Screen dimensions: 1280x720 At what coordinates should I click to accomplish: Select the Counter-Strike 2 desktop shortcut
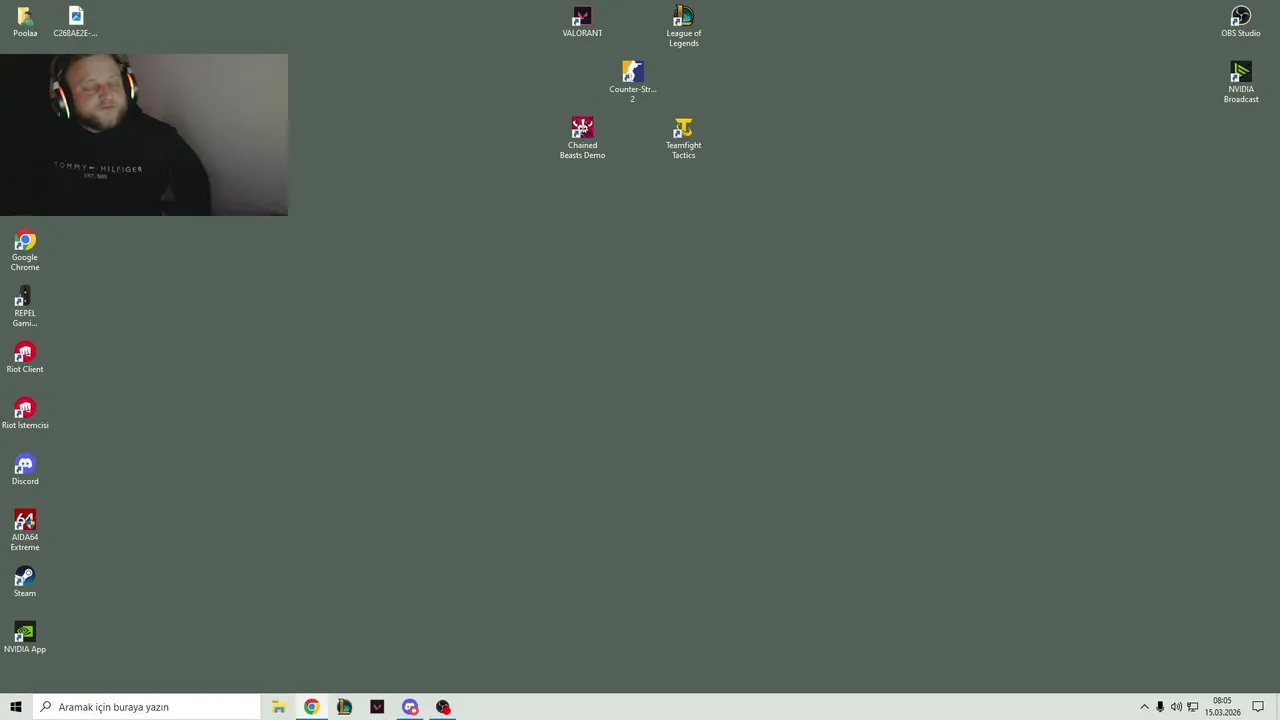pyautogui.click(x=632, y=82)
